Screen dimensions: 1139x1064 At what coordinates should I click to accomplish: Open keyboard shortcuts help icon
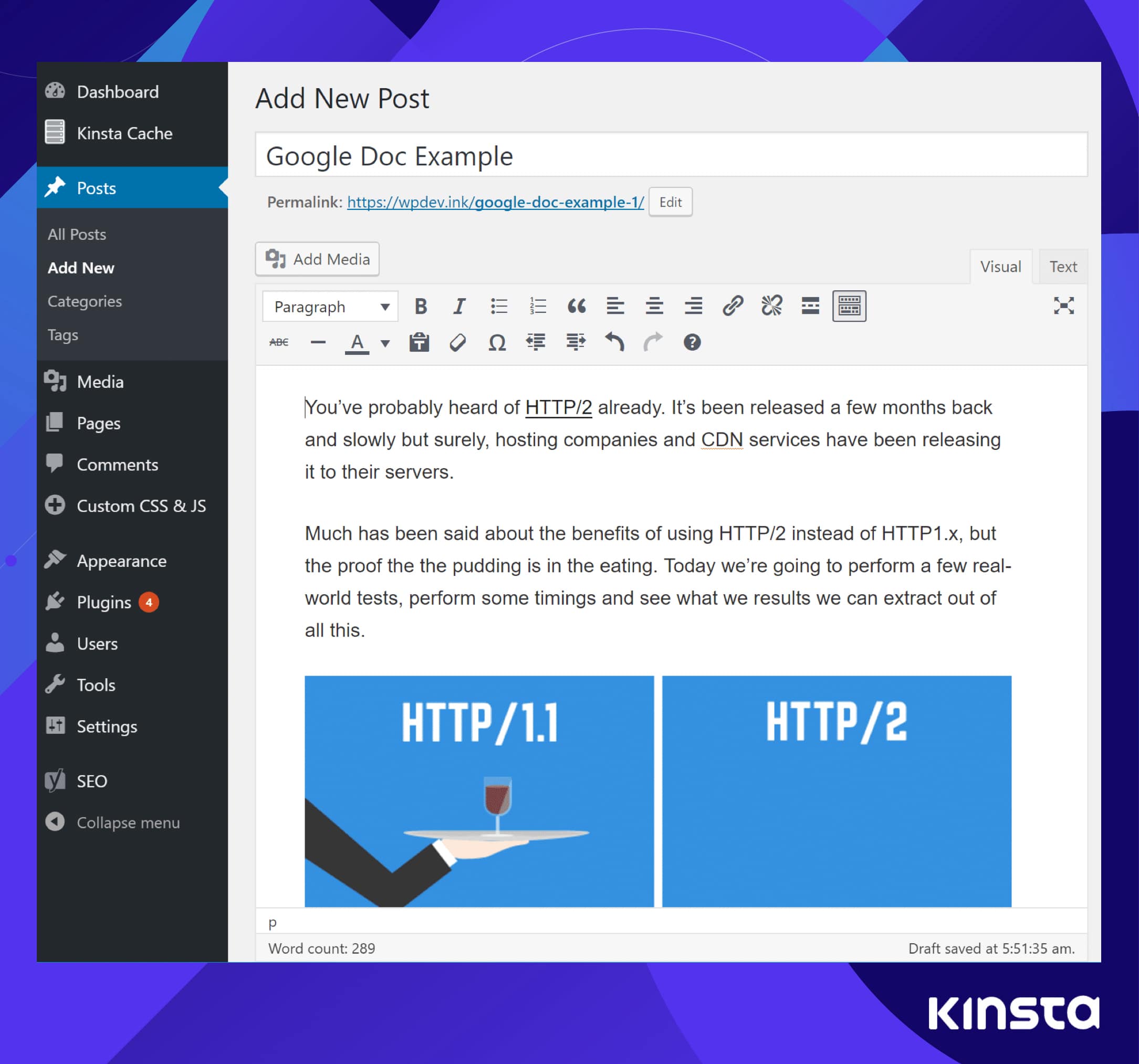(692, 343)
